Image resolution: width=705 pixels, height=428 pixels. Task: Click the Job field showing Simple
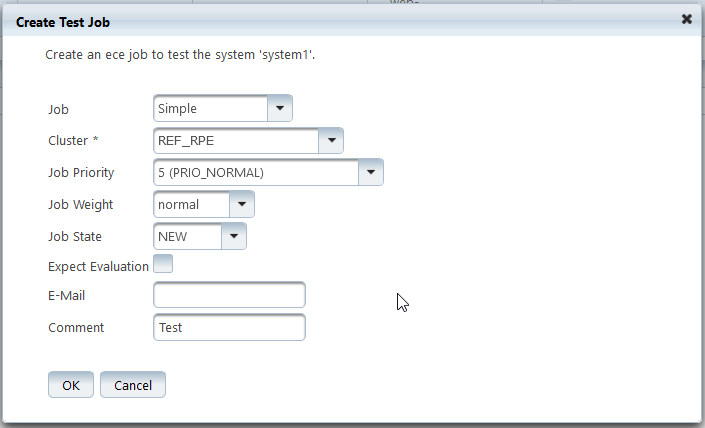tap(211, 108)
